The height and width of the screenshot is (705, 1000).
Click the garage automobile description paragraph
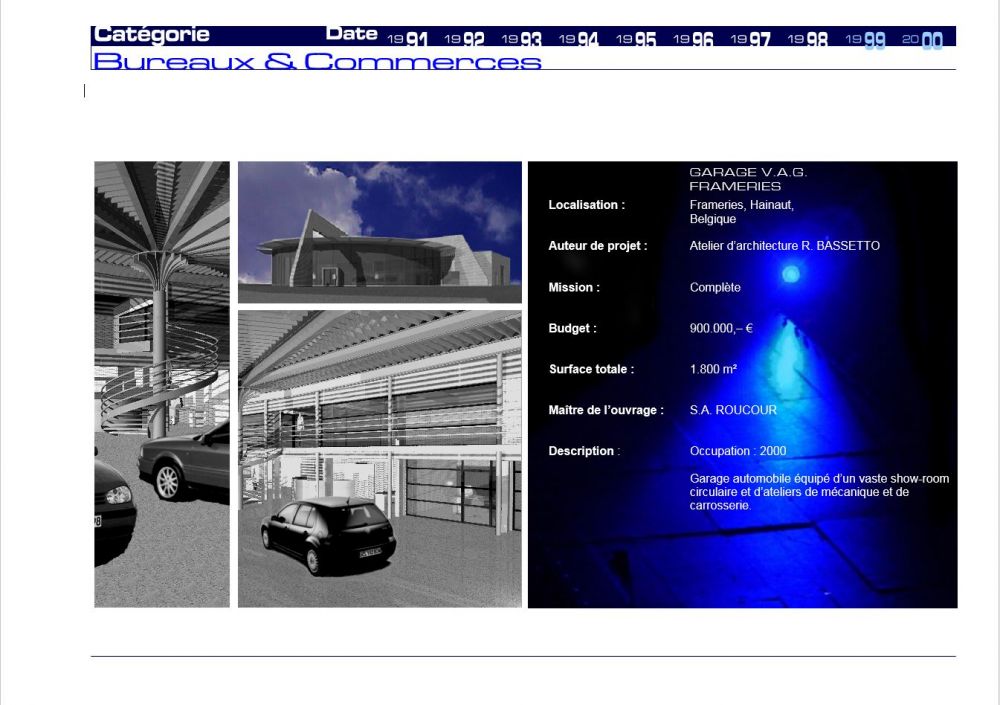[820, 492]
